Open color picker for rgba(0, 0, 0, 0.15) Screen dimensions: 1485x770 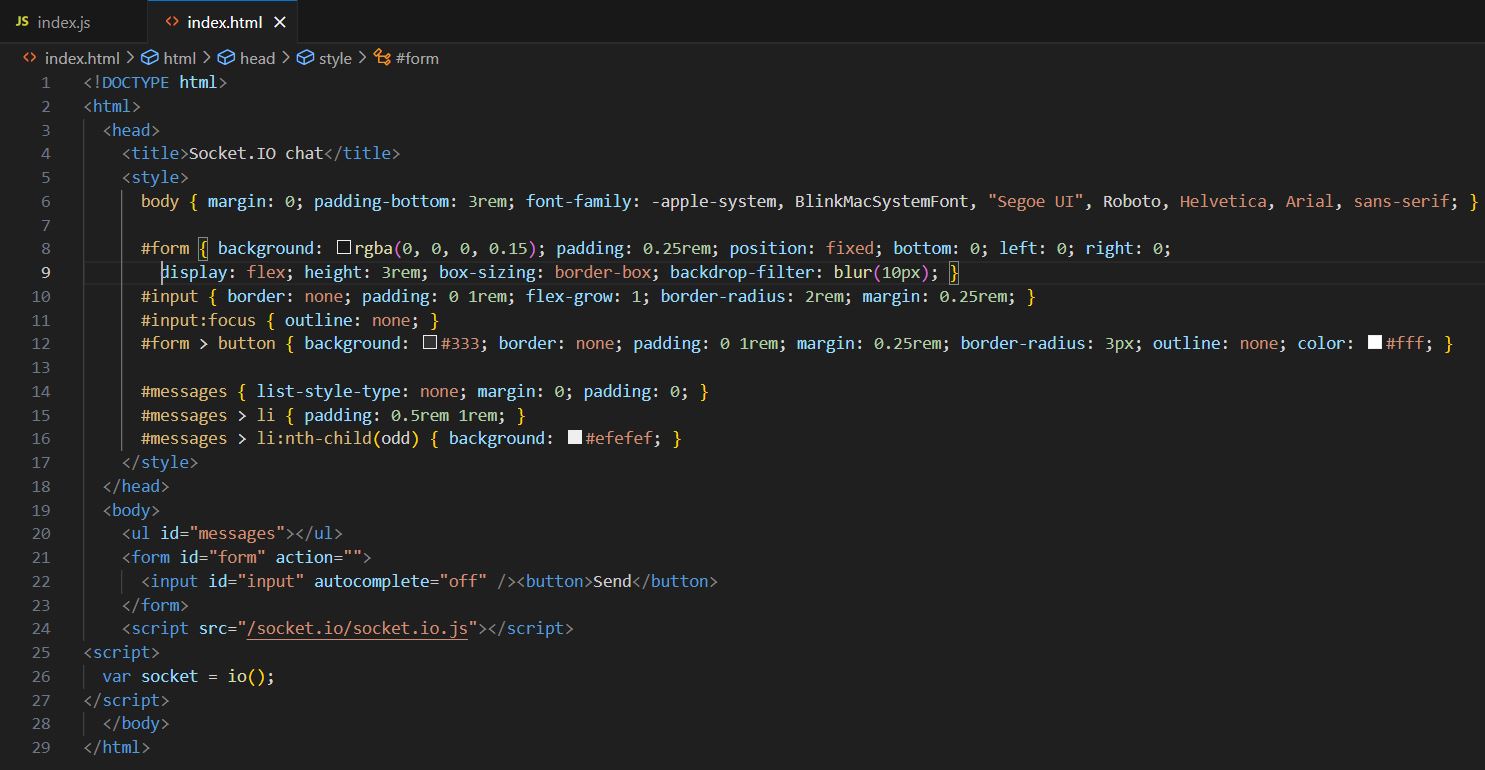(343, 248)
